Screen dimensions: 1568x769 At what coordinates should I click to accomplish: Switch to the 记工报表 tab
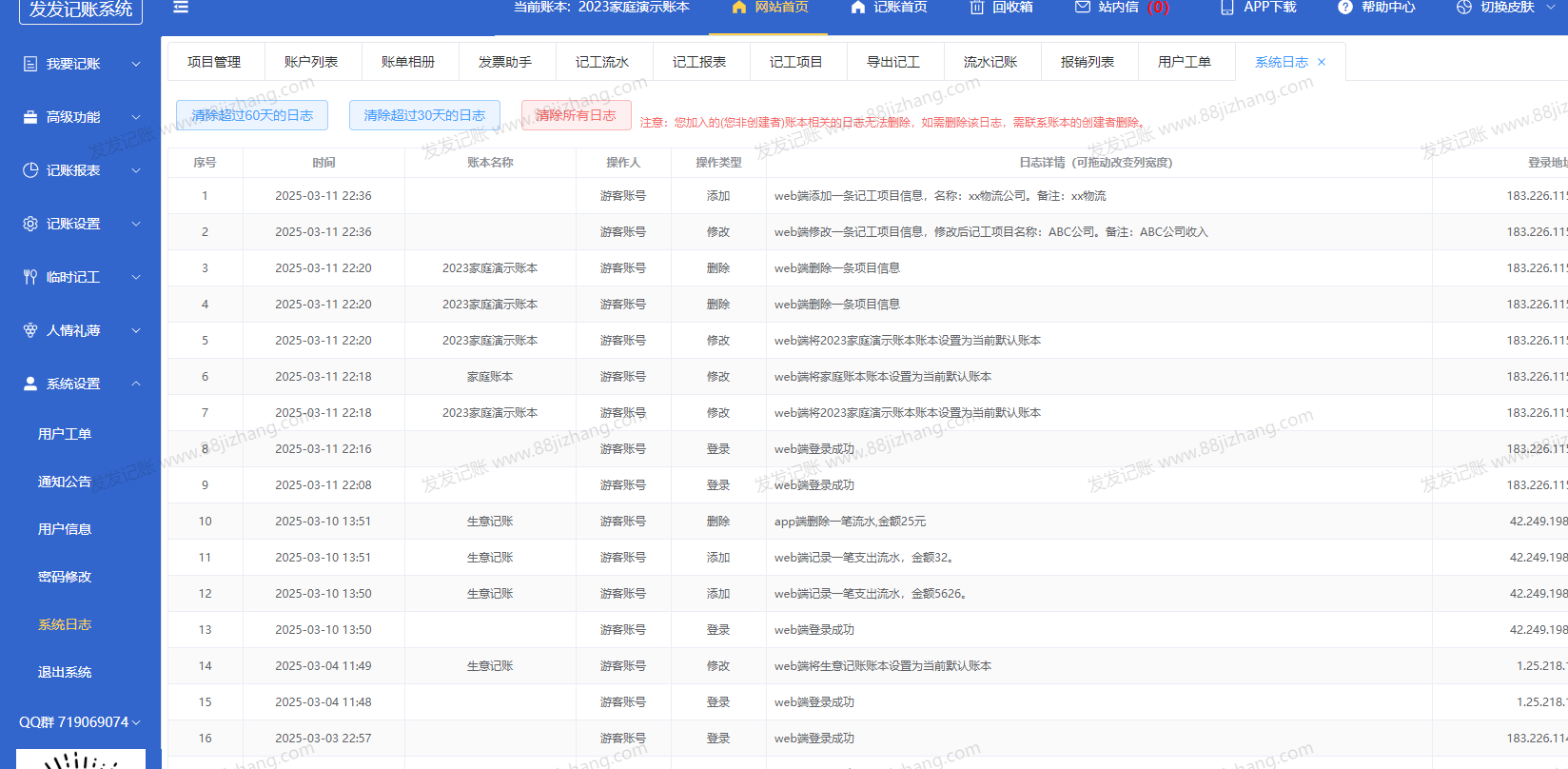click(699, 62)
